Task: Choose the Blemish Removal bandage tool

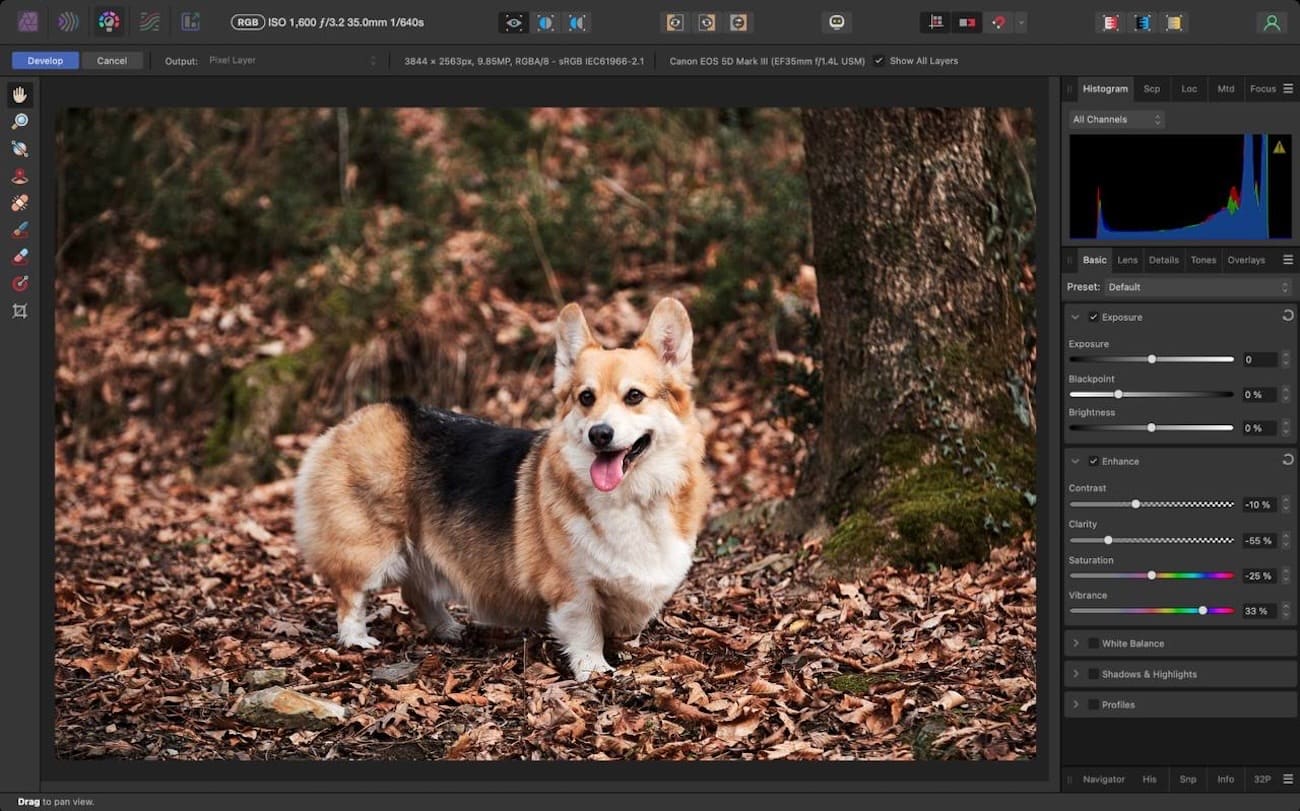Action: pos(20,203)
